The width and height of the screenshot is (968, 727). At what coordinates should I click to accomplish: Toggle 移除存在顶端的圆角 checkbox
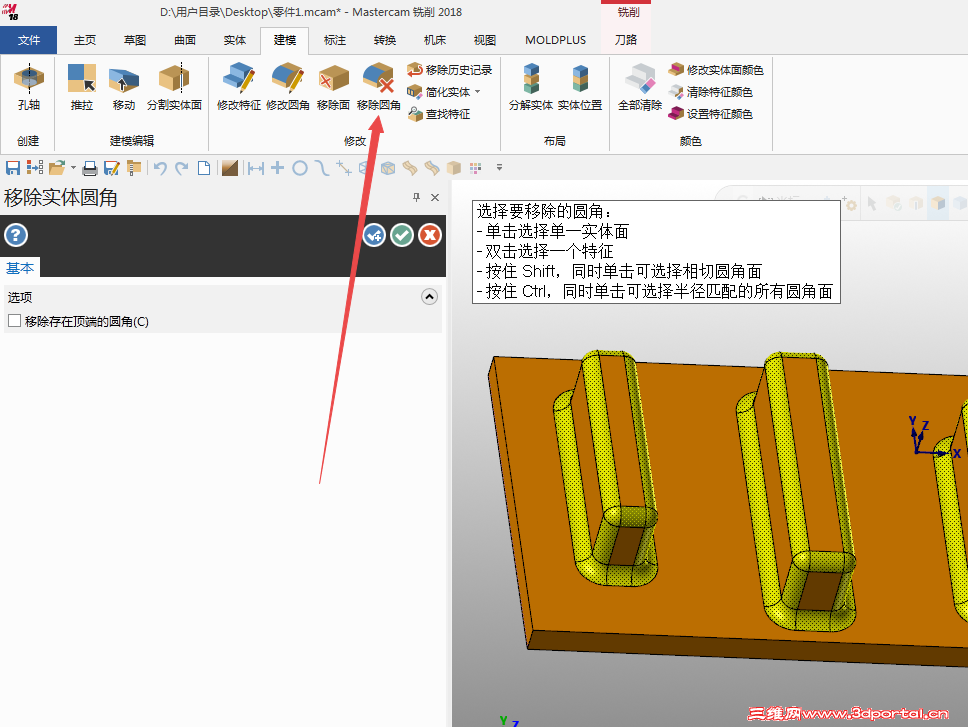tap(15, 321)
